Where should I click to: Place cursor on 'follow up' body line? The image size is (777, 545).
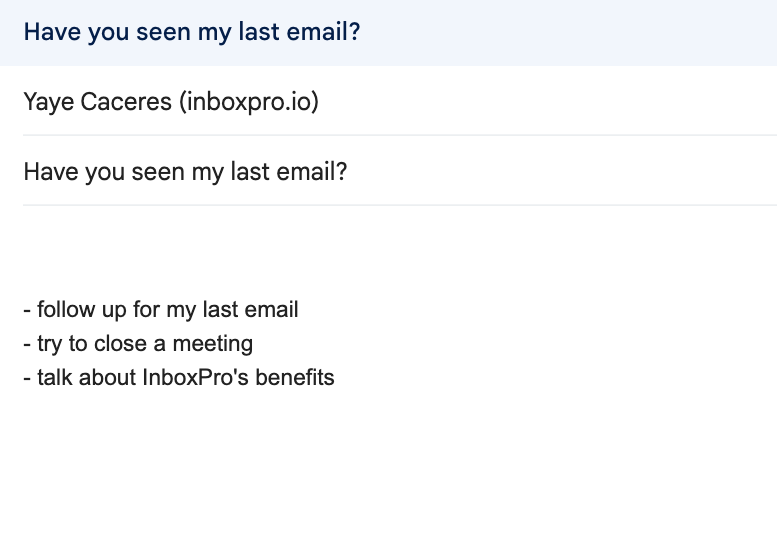click(x=160, y=310)
